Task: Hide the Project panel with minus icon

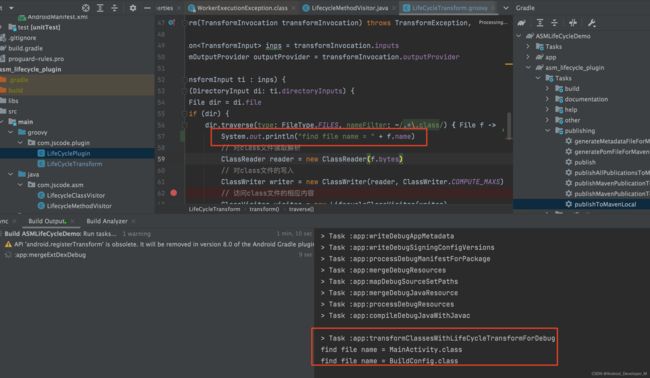Action: (147, 8)
